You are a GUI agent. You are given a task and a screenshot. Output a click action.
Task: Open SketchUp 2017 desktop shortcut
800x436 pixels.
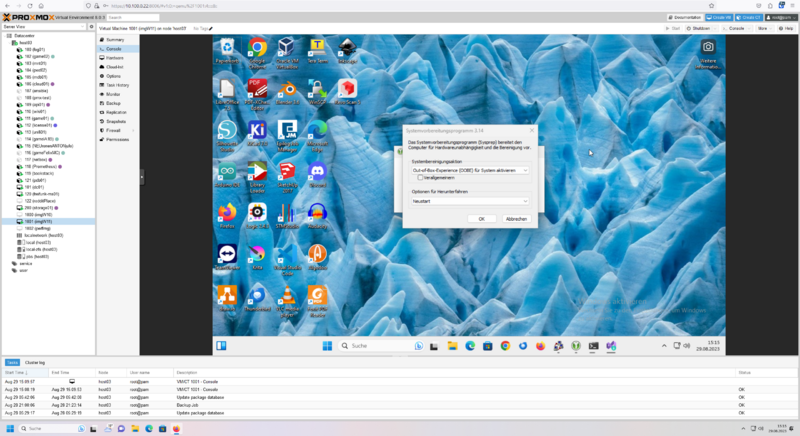pos(287,177)
